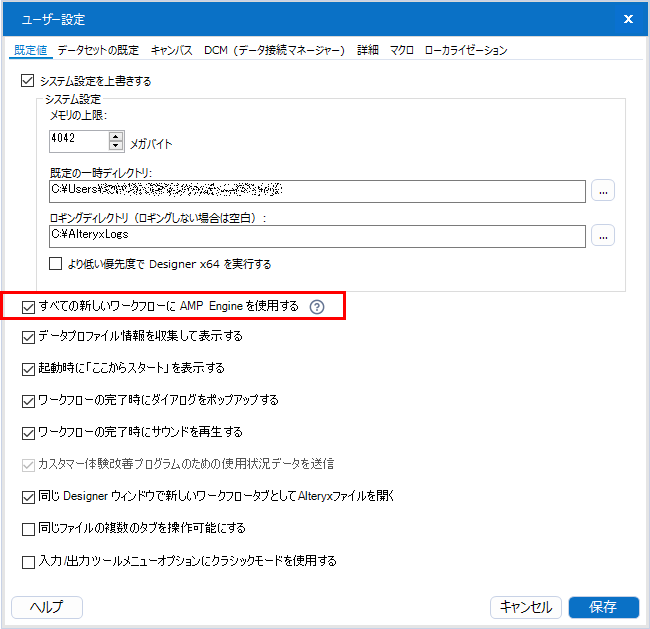Uncheck データプロファイル情報を収集して表示する

pyautogui.click(x=28, y=336)
